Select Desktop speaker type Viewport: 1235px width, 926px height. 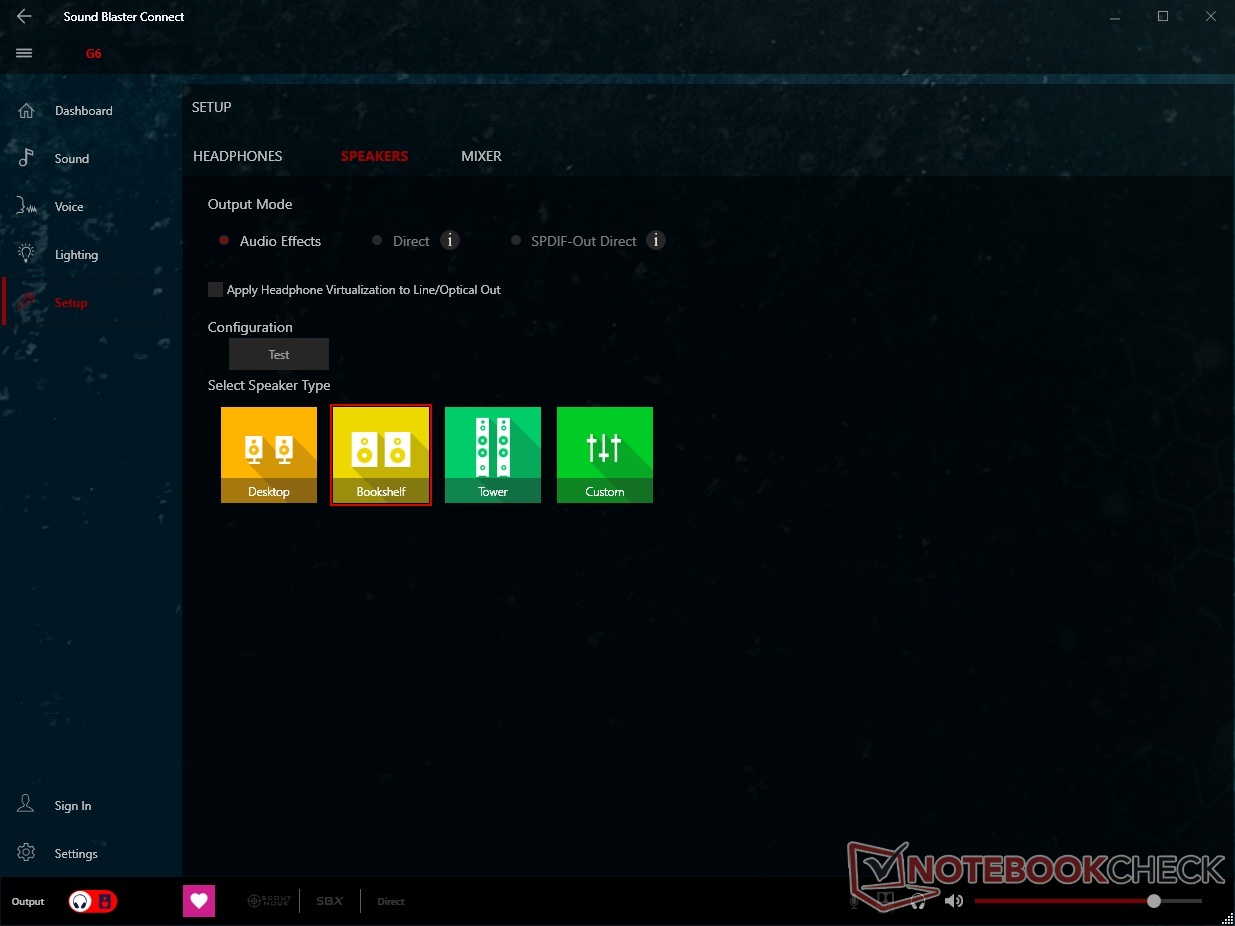pos(269,455)
